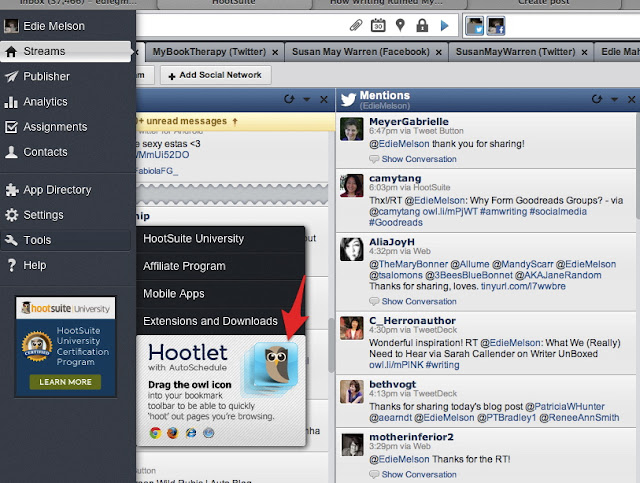Click Edie Melson profile avatar

(11, 26)
